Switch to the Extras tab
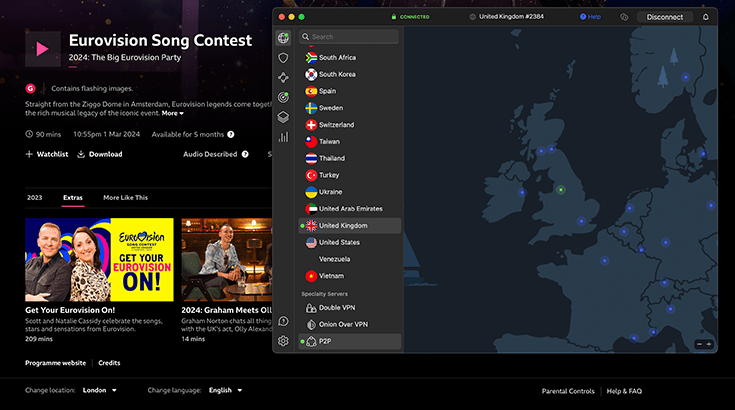 pyautogui.click(x=73, y=198)
